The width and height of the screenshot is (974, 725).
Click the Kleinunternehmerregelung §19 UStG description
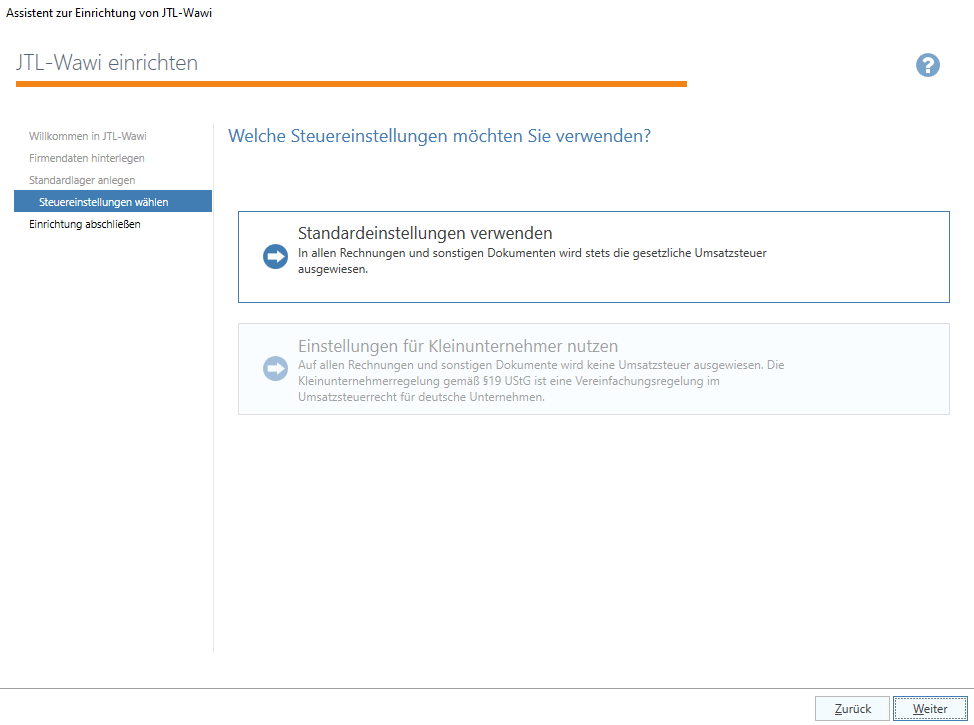[x=540, y=381]
